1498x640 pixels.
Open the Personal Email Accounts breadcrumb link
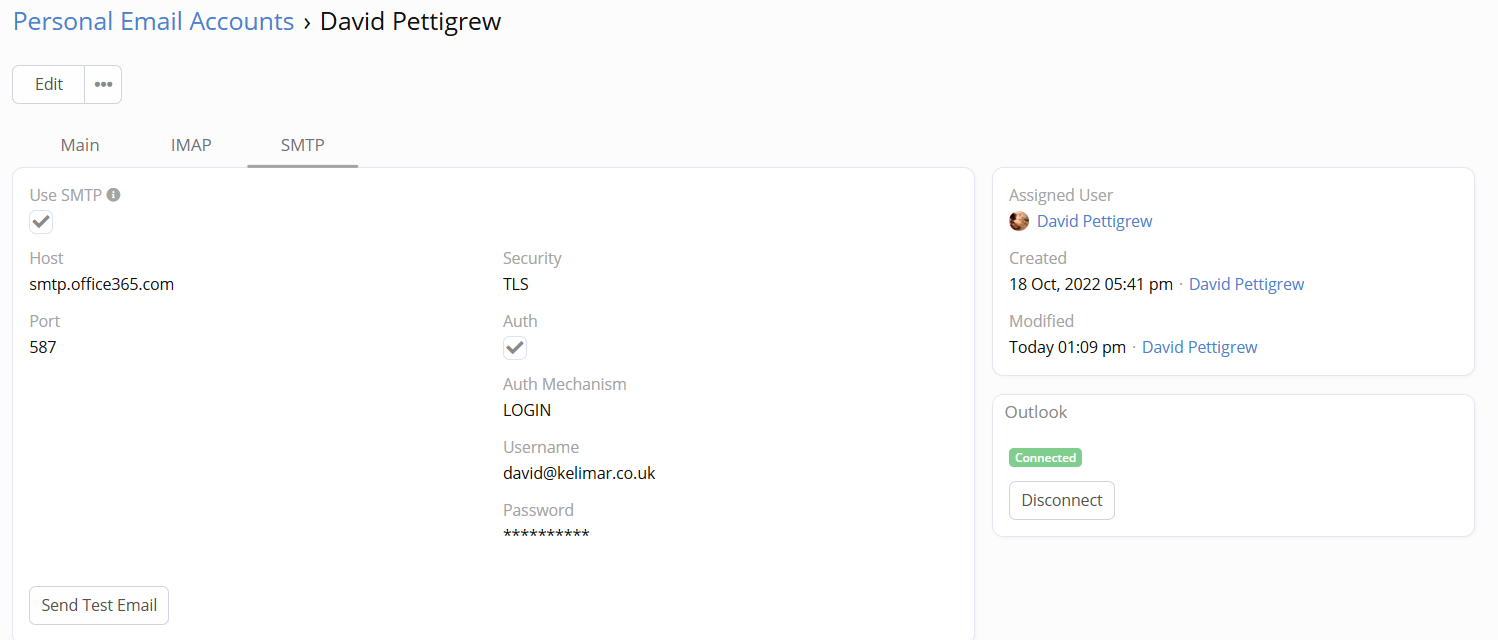[154, 21]
